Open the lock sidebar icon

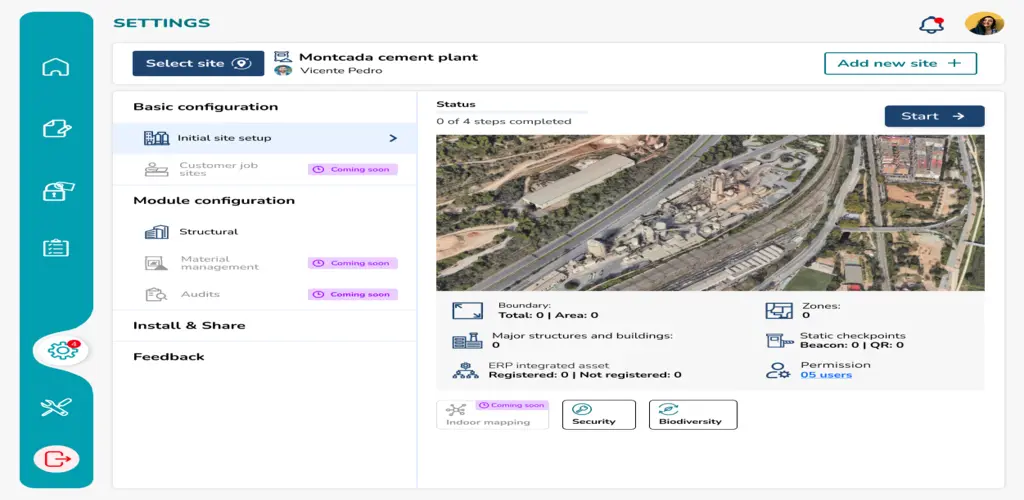[x=58, y=191]
